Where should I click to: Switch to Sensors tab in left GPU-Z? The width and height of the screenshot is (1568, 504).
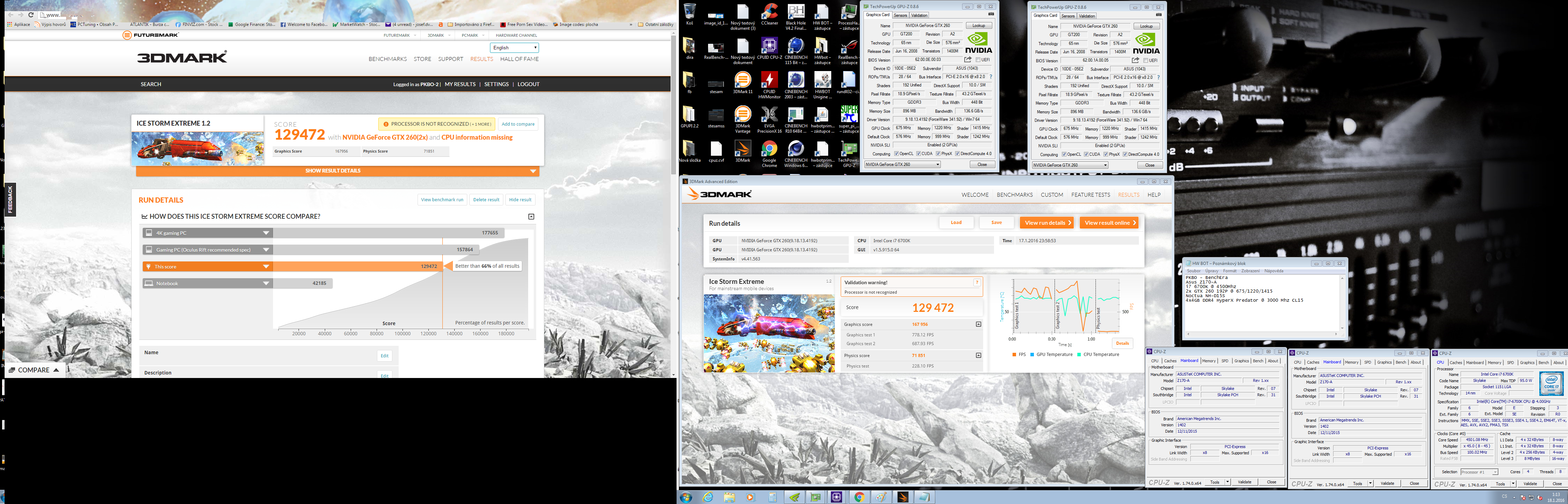(900, 15)
